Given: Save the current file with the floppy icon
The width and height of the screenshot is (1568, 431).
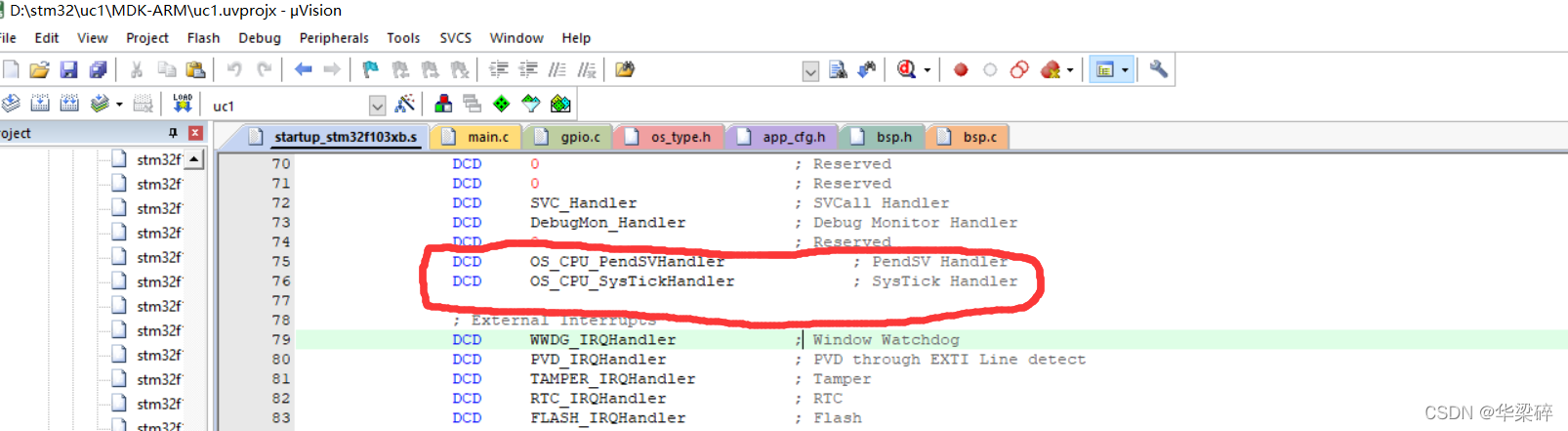Looking at the screenshot, I should coord(68,69).
